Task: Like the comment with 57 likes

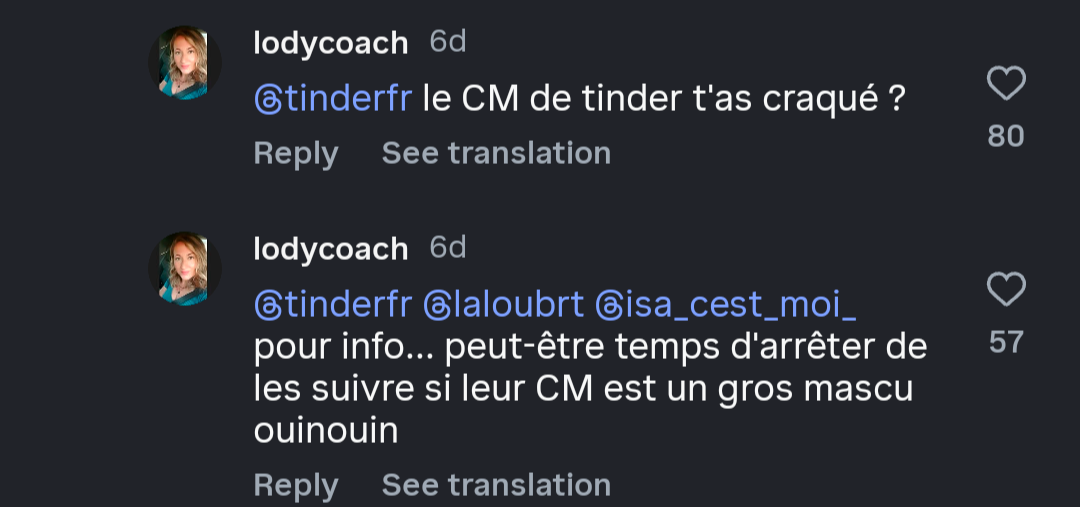Action: pyautogui.click(x=1006, y=290)
